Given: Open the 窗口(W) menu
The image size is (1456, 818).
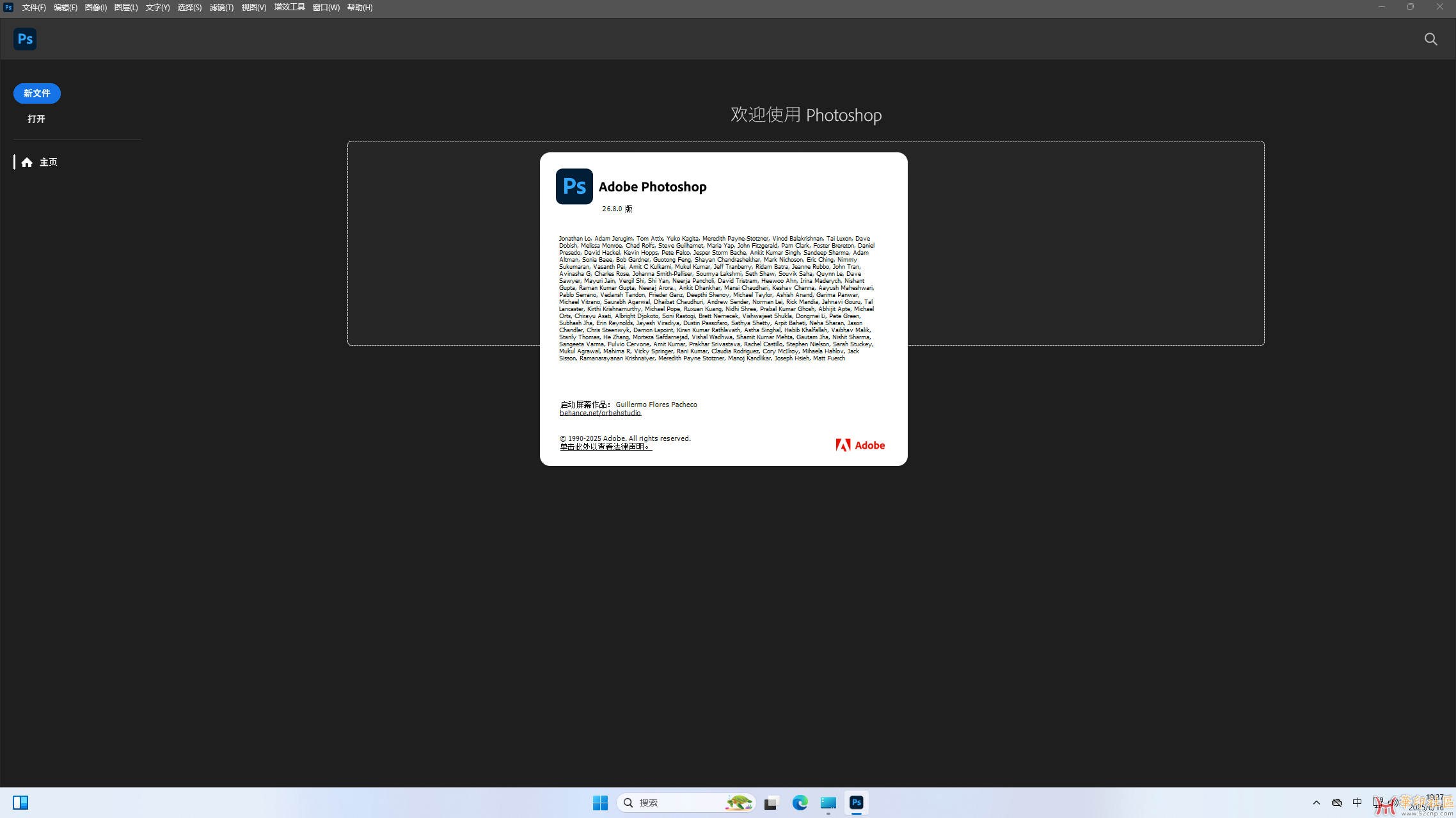Looking at the screenshot, I should pyautogui.click(x=326, y=8).
